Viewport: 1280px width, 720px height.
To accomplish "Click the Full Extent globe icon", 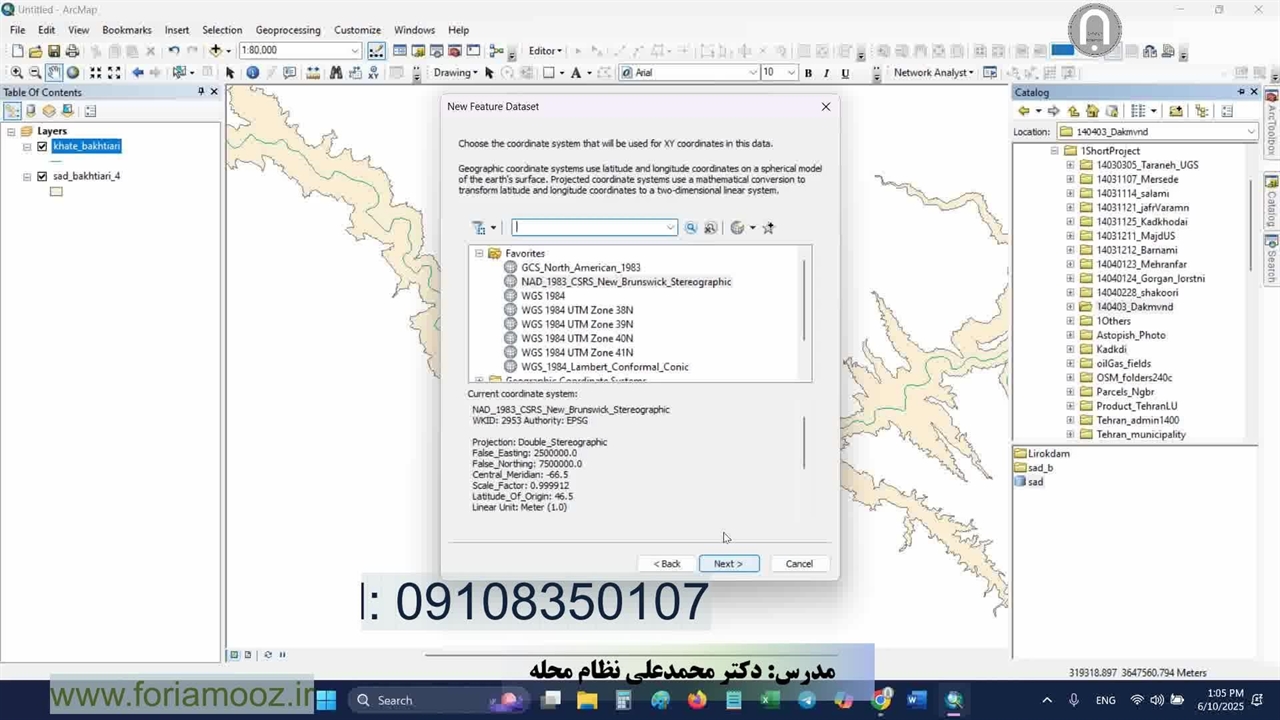I will click(73, 73).
